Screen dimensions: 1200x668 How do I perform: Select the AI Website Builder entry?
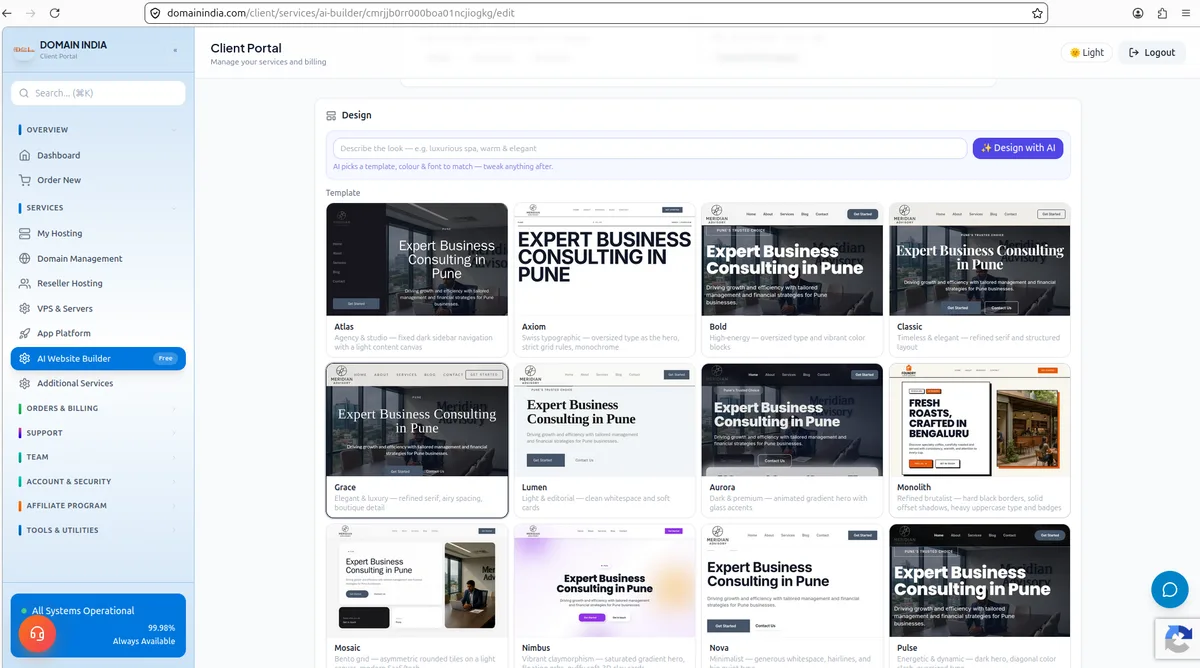[98, 358]
